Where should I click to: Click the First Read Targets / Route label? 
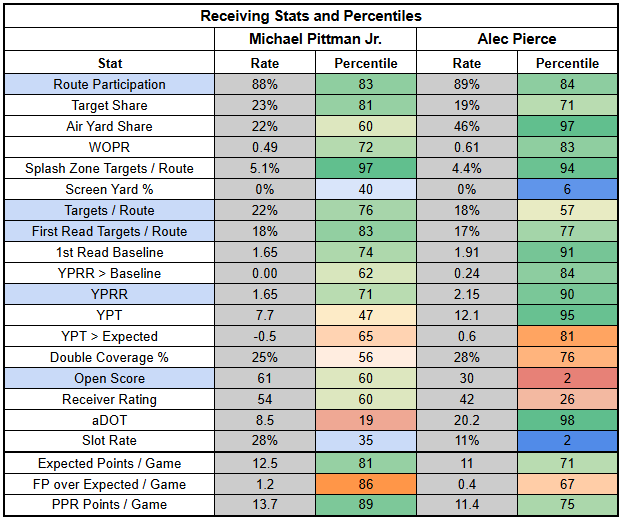click(110, 232)
